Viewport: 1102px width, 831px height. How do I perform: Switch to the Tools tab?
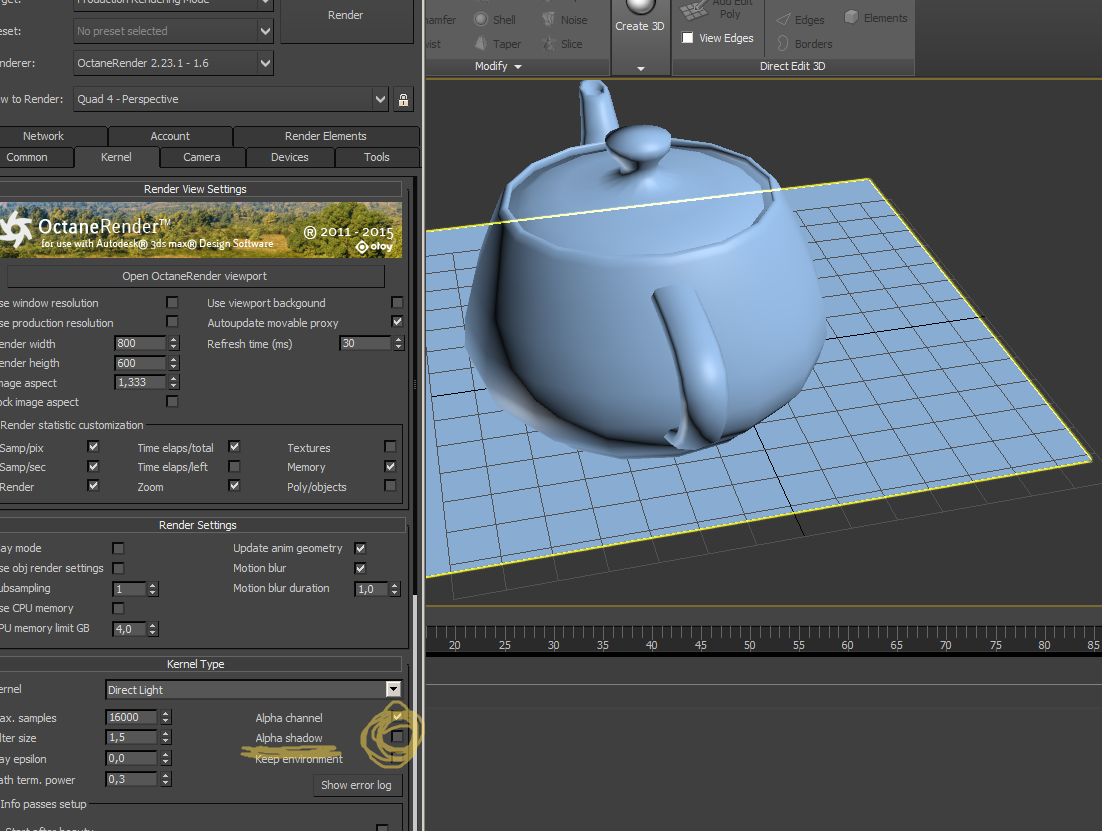pos(377,157)
